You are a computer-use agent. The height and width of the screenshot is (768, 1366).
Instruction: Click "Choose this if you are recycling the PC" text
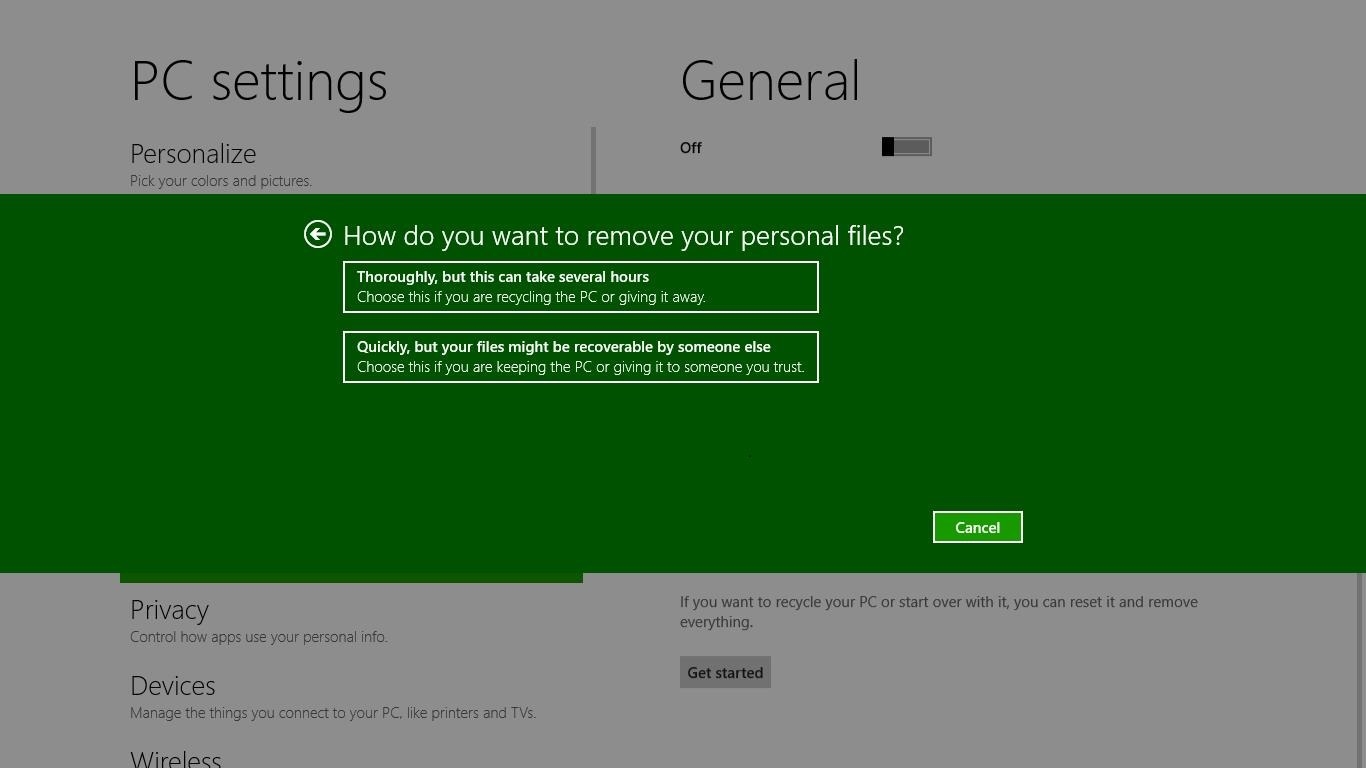point(531,297)
